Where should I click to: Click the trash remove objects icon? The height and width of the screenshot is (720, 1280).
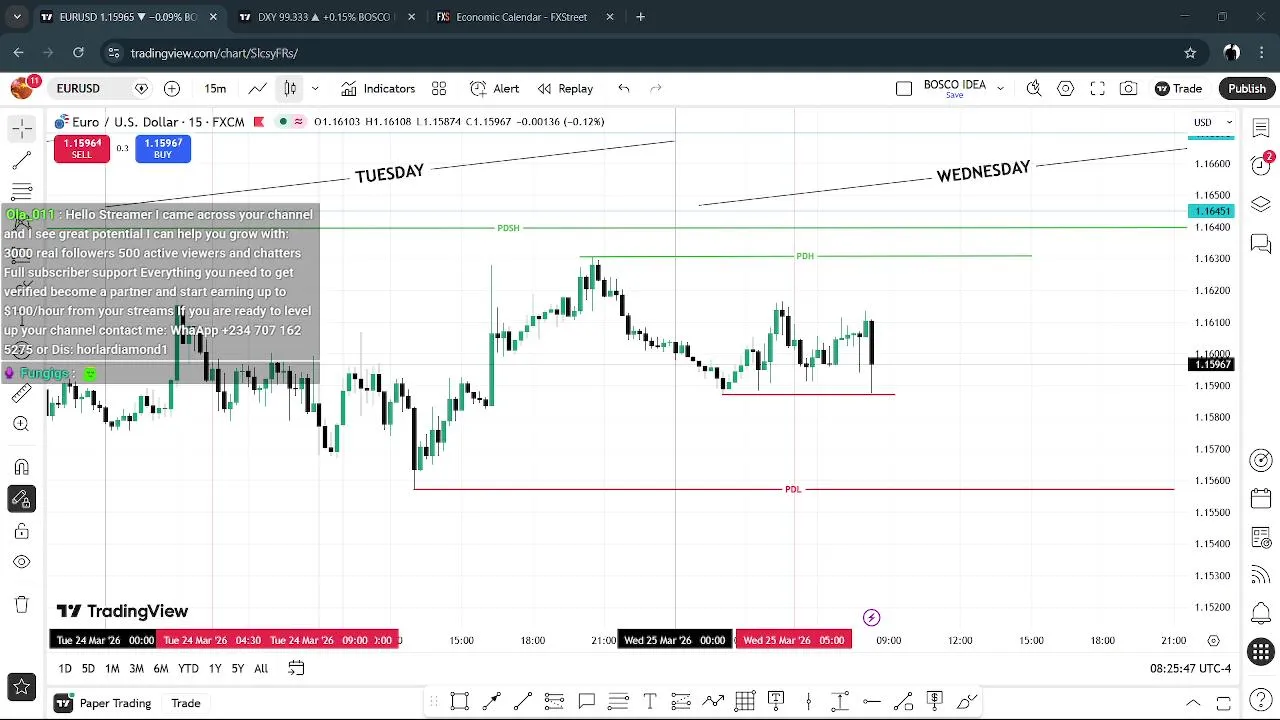(21, 604)
